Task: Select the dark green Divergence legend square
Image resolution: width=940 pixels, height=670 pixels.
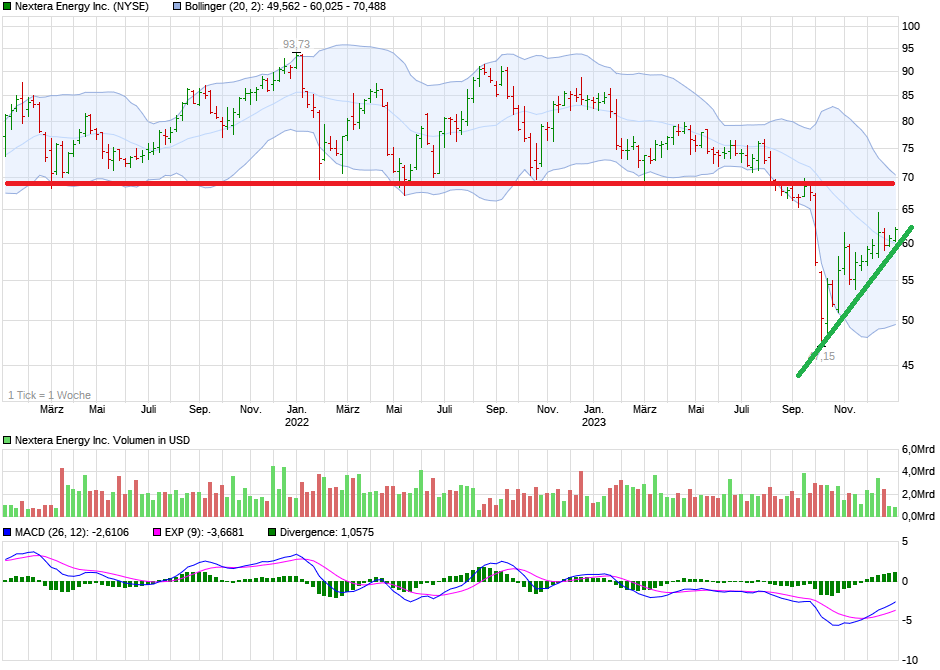Action: 270,533
